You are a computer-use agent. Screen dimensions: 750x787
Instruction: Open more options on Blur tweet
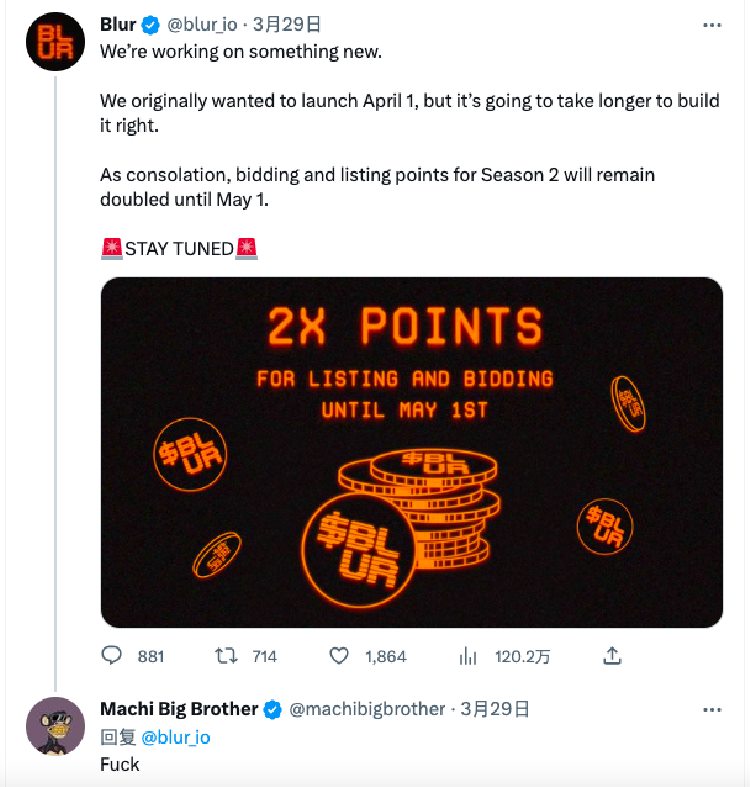(x=711, y=25)
